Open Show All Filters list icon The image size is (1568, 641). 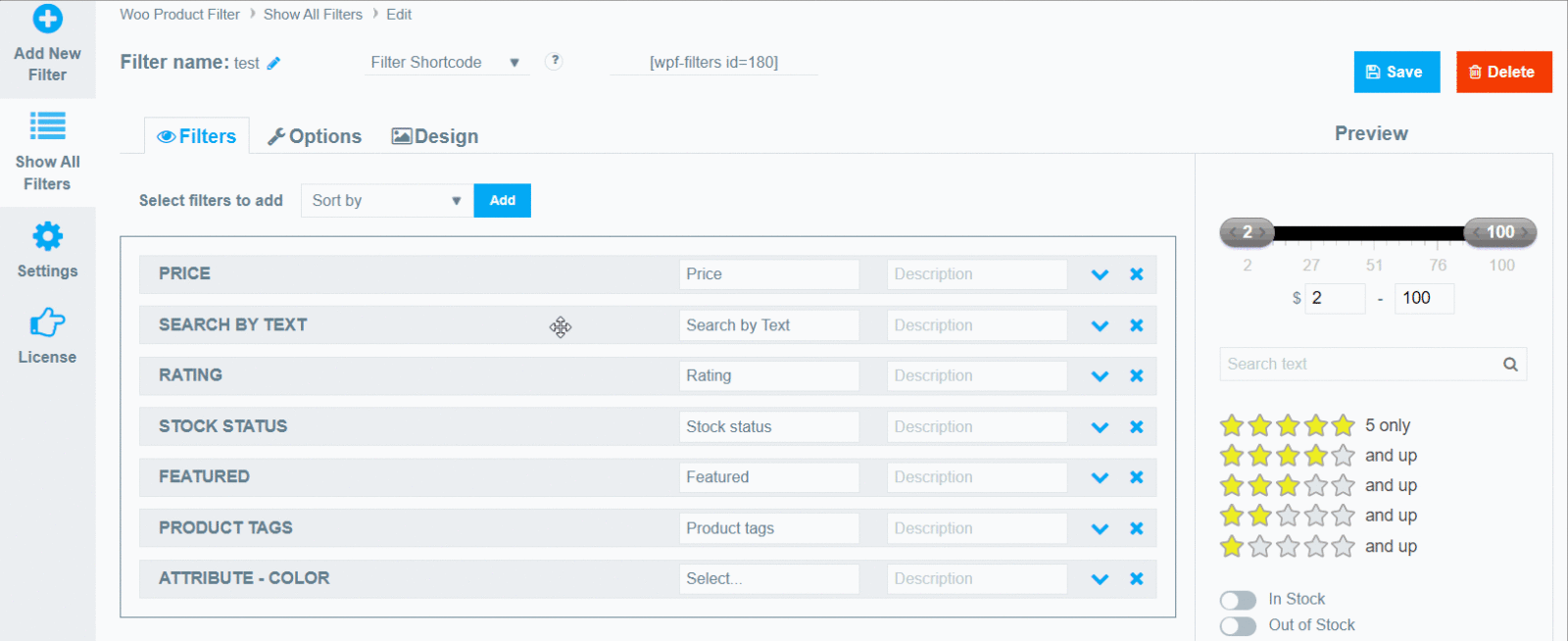47,125
